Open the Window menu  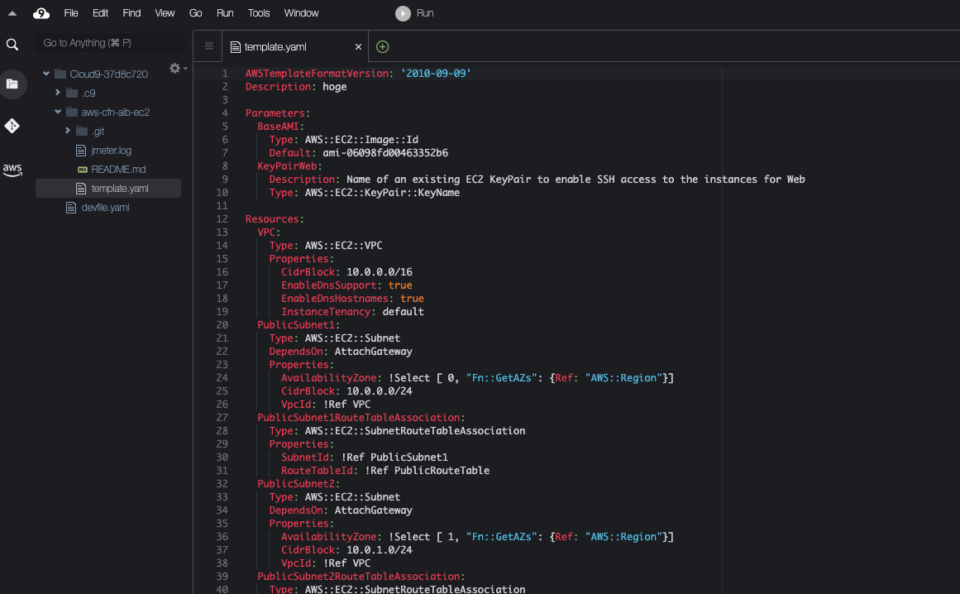pos(301,12)
